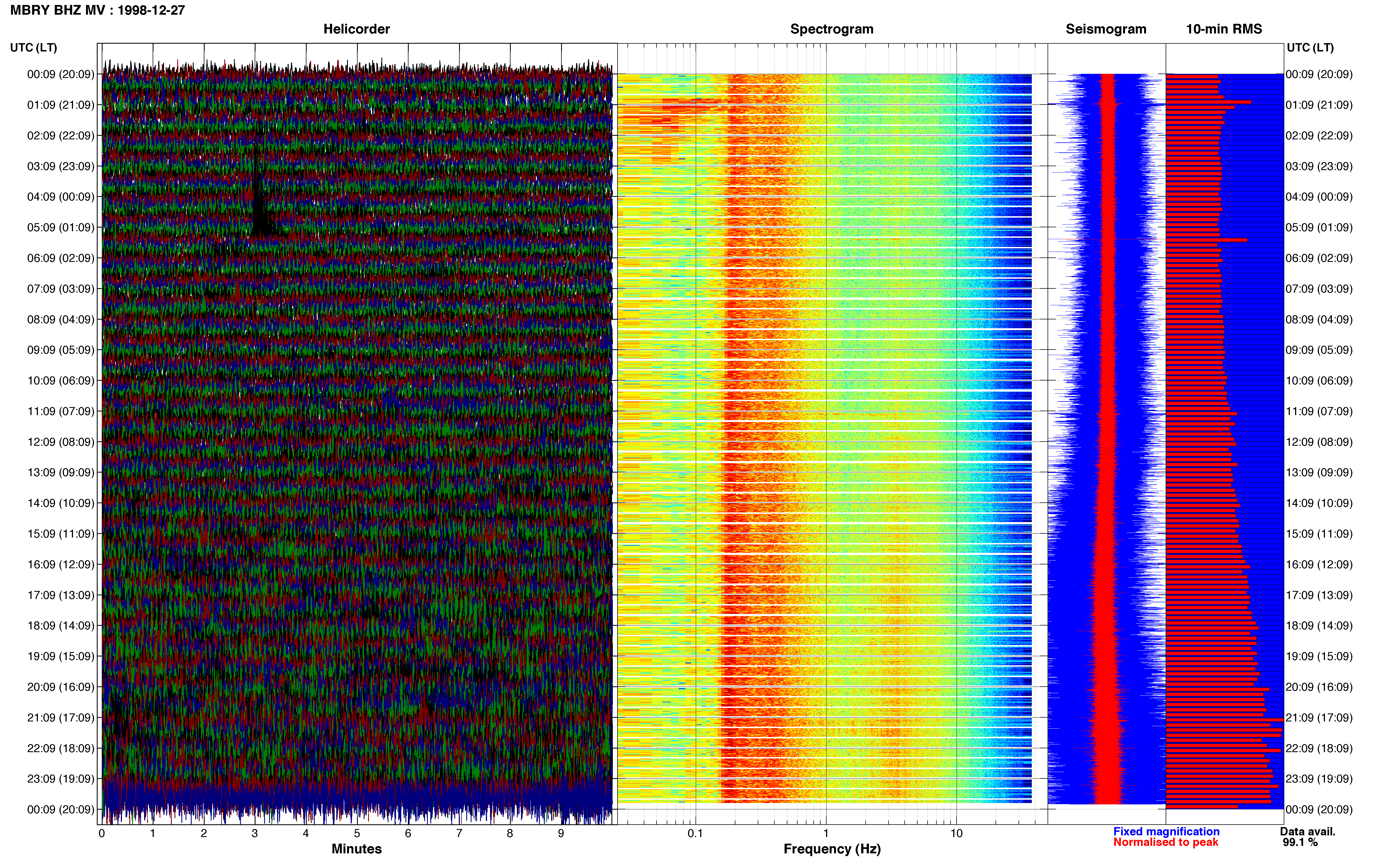This screenshot has width=1388, height=868.
Task: Click left time label '15:09 (11:09)'
Action: click(x=60, y=534)
